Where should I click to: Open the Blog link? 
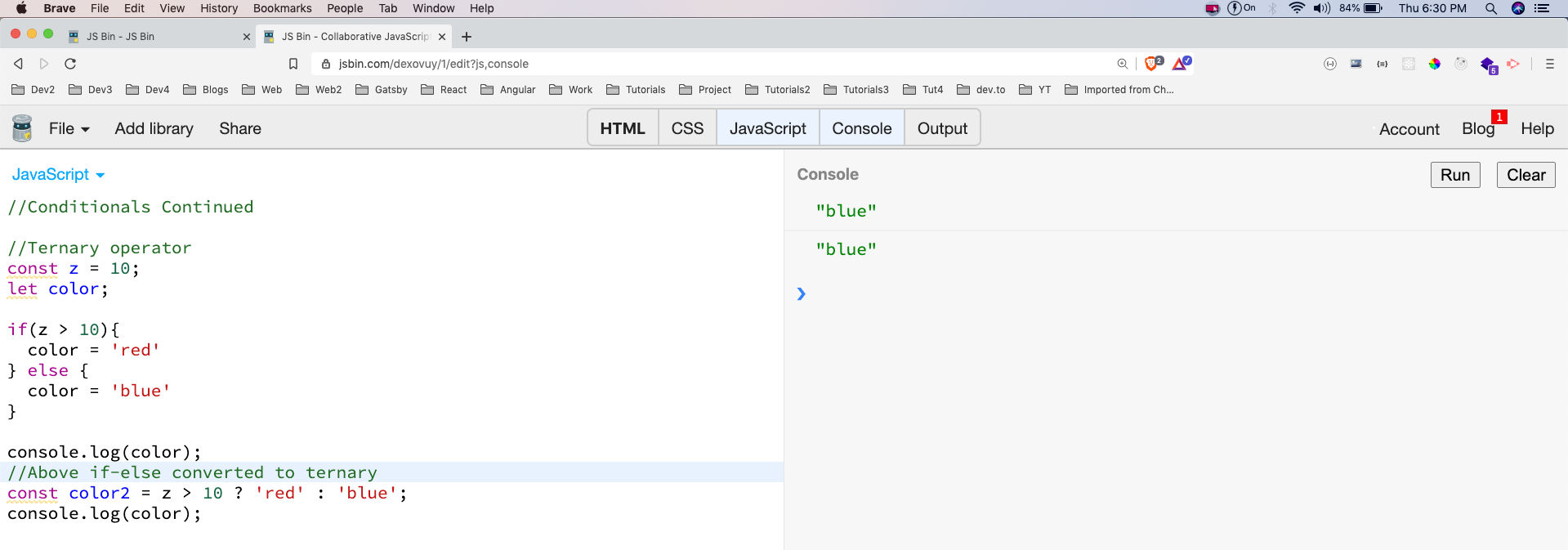coord(1477,129)
